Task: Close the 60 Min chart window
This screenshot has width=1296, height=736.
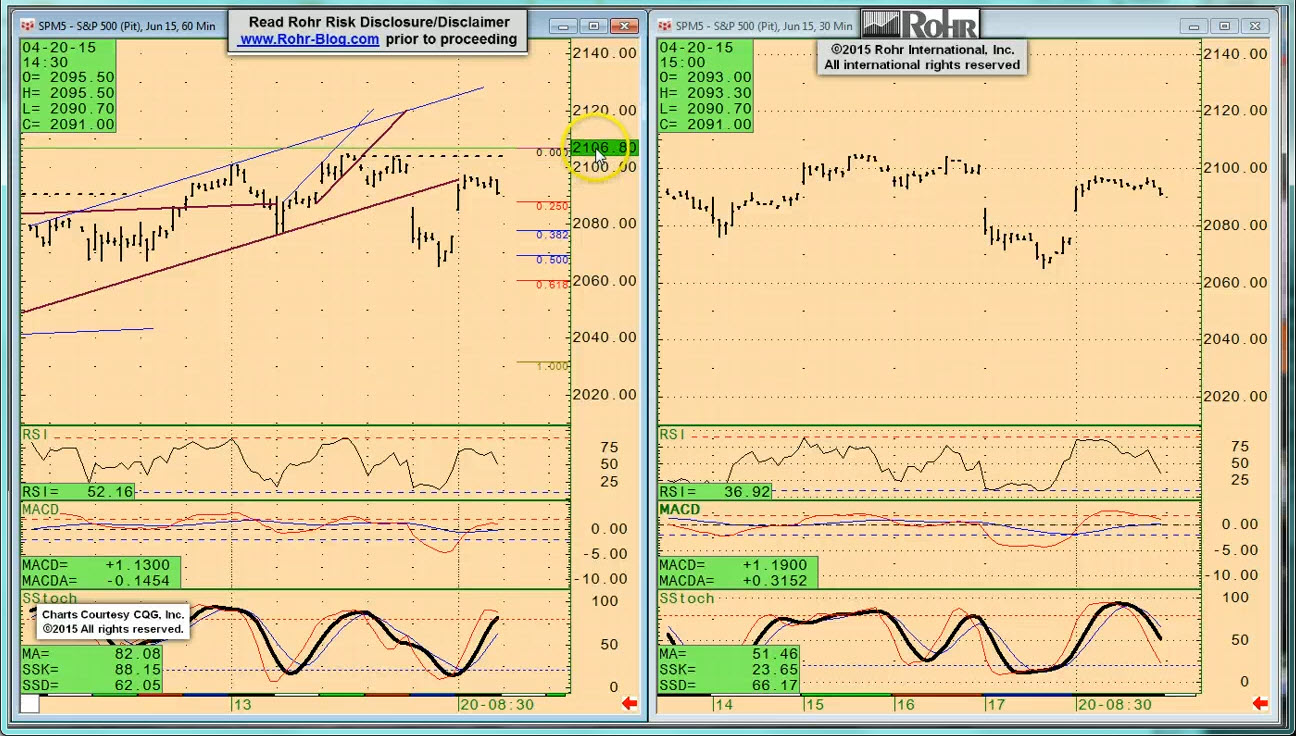Action: click(625, 26)
